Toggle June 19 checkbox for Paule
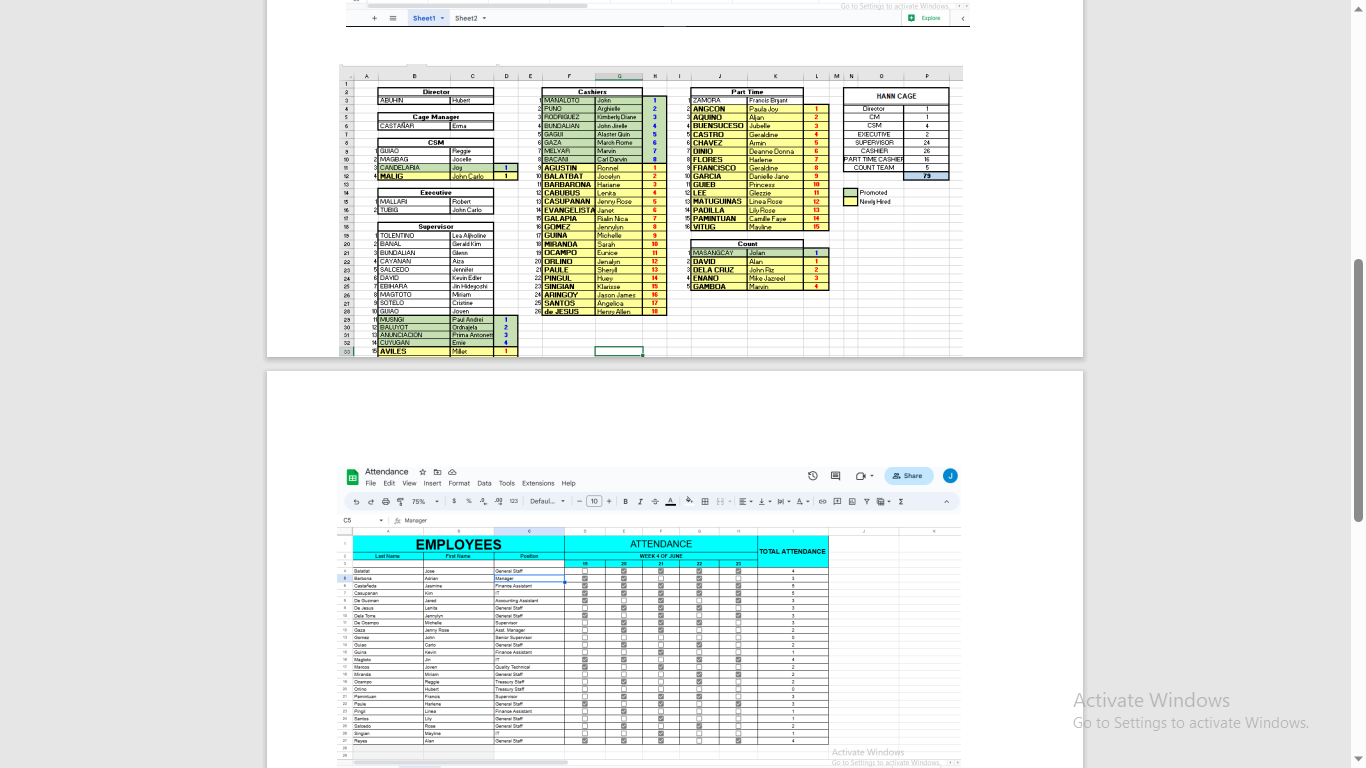 tap(585, 704)
